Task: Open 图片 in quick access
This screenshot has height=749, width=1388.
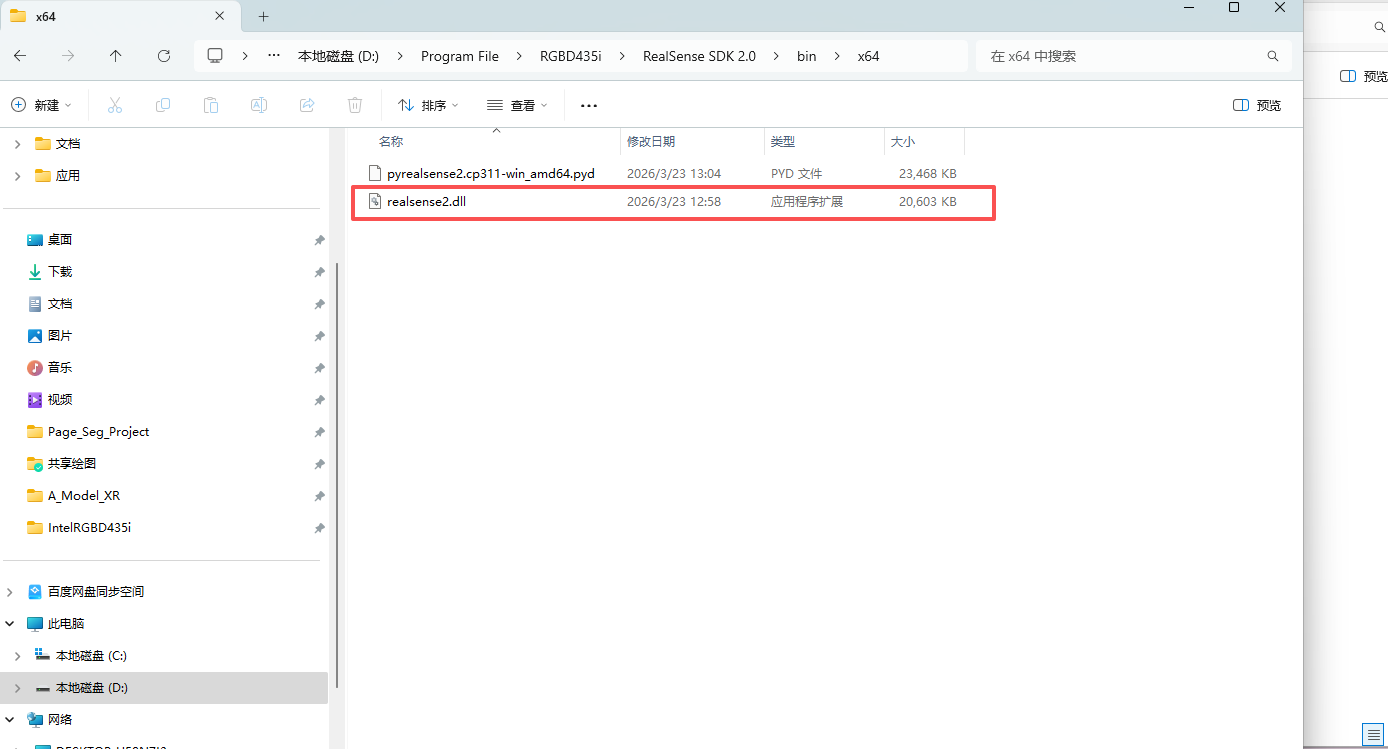Action: (x=60, y=336)
